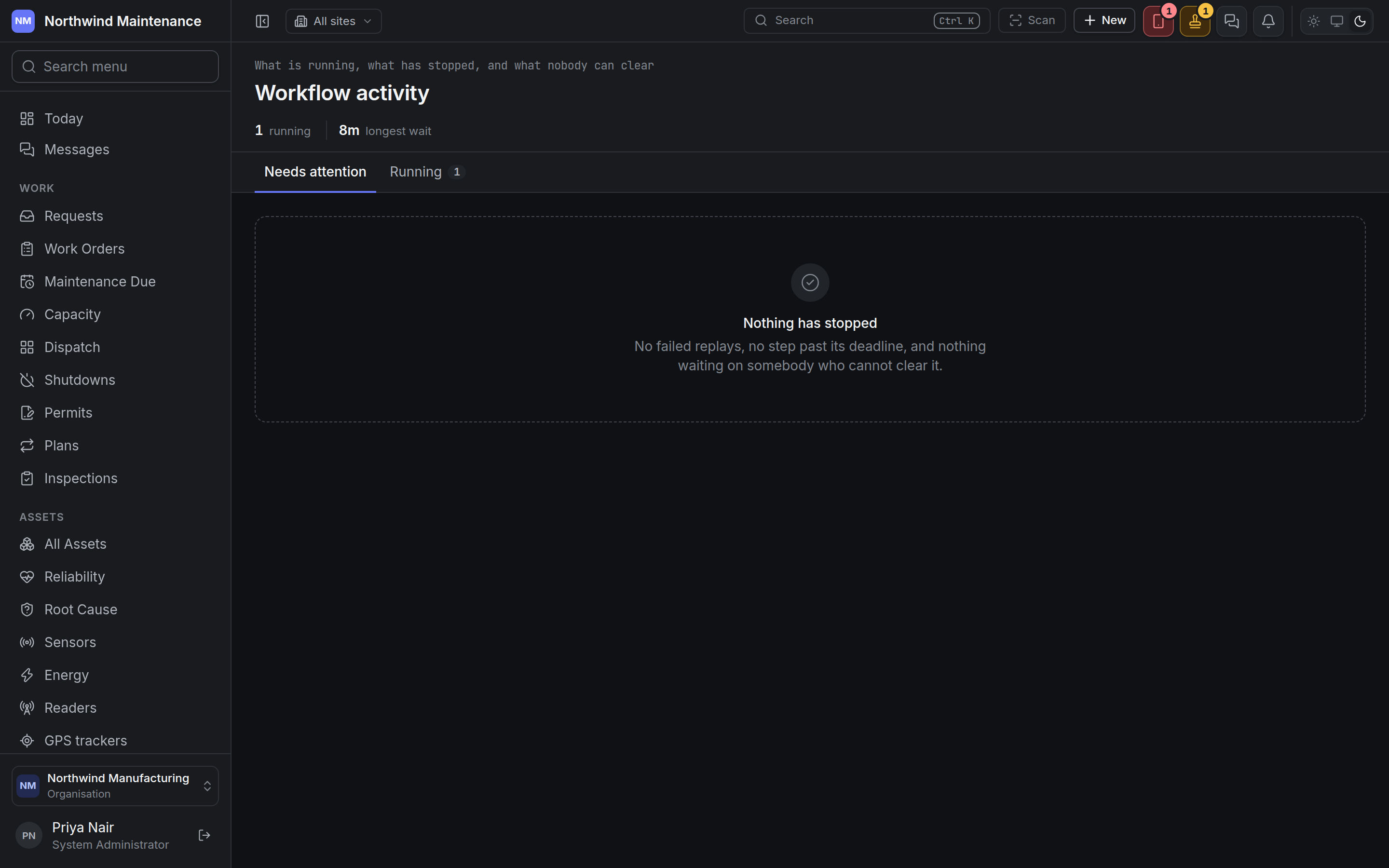Open Root Cause
The height and width of the screenshot is (868, 1389).
point(115,609)
